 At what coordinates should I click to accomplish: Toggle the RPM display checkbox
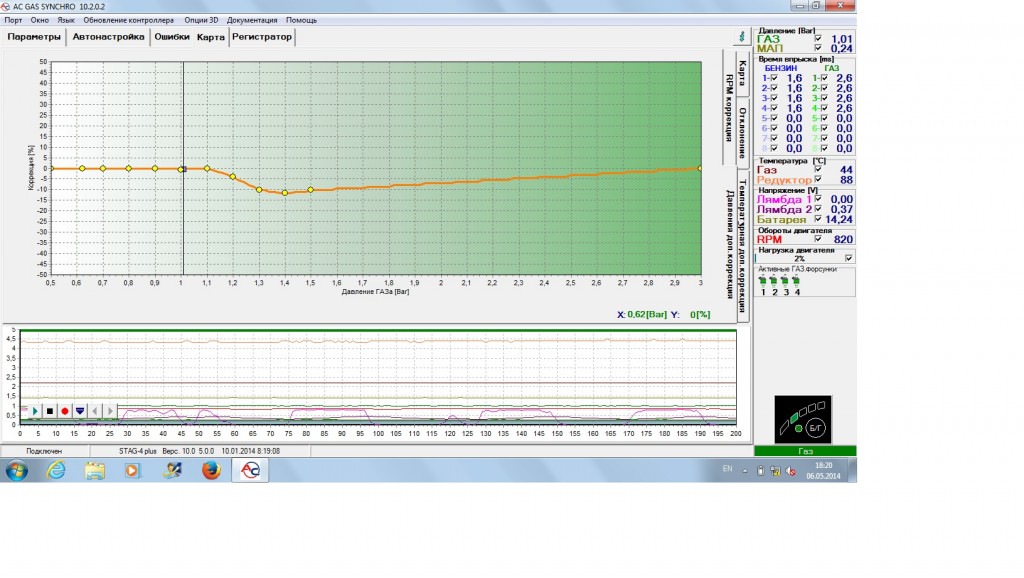(x=818, y=239)
